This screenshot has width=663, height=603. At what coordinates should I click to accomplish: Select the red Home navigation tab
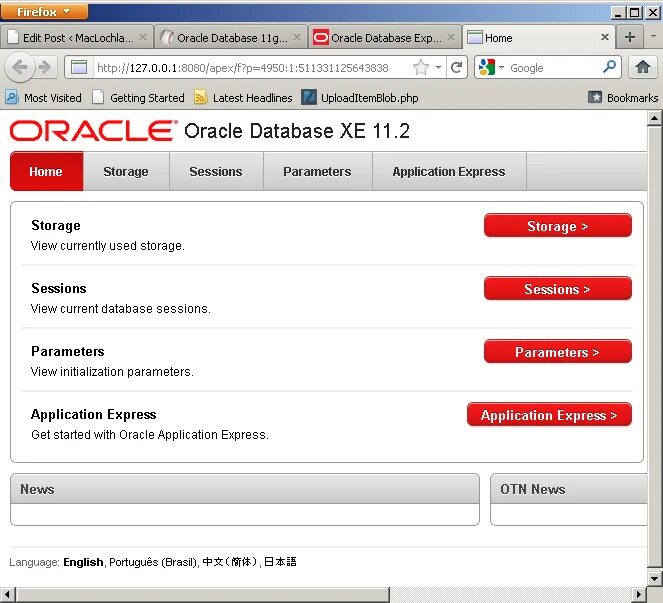click(x=47, y=171)
